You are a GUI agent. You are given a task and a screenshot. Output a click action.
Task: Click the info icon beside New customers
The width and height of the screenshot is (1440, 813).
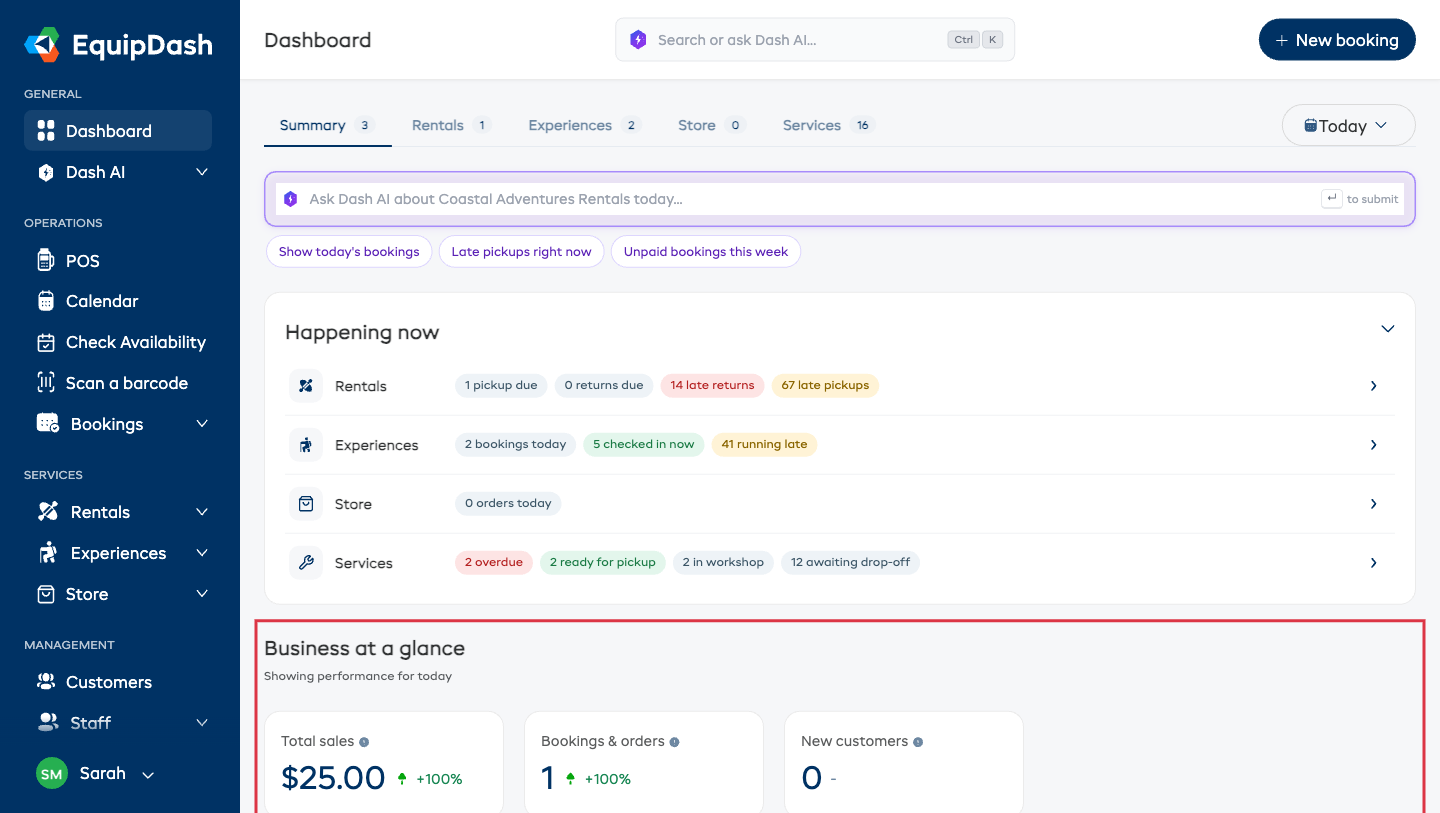click(918, 742)
